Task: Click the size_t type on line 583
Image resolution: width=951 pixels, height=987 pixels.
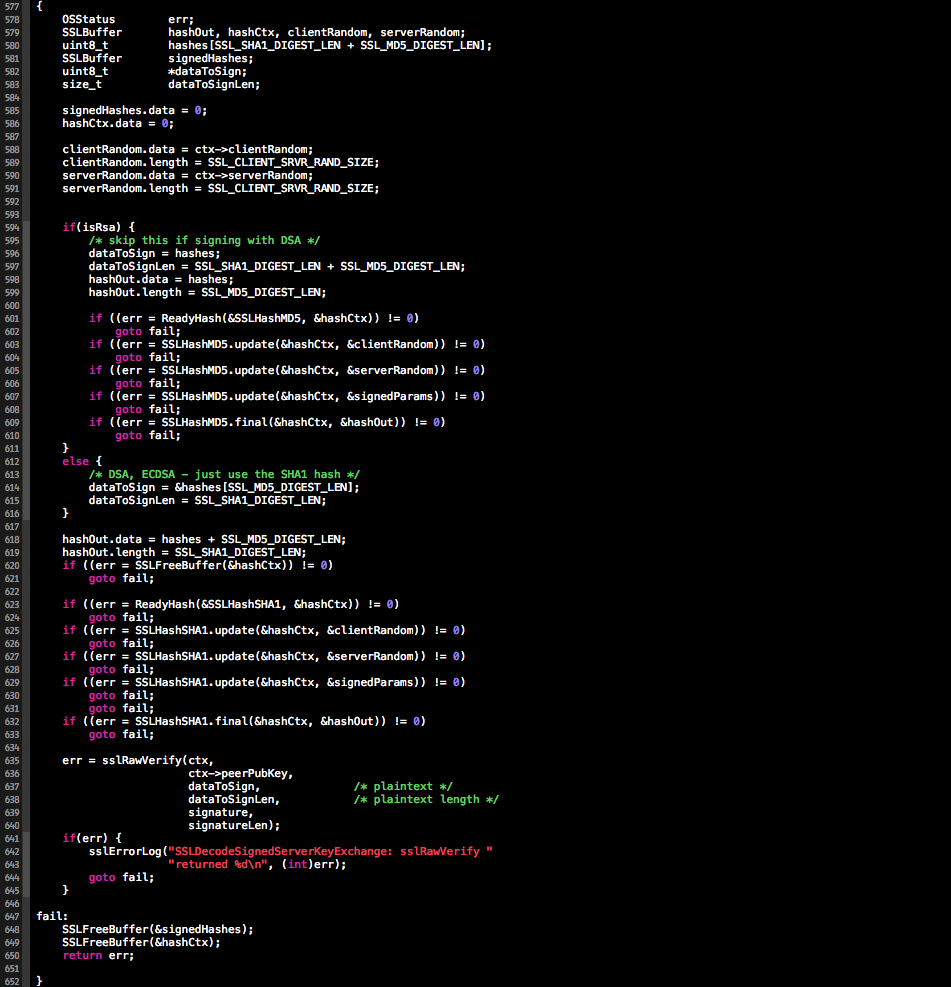Action: [x=81, y=84]
